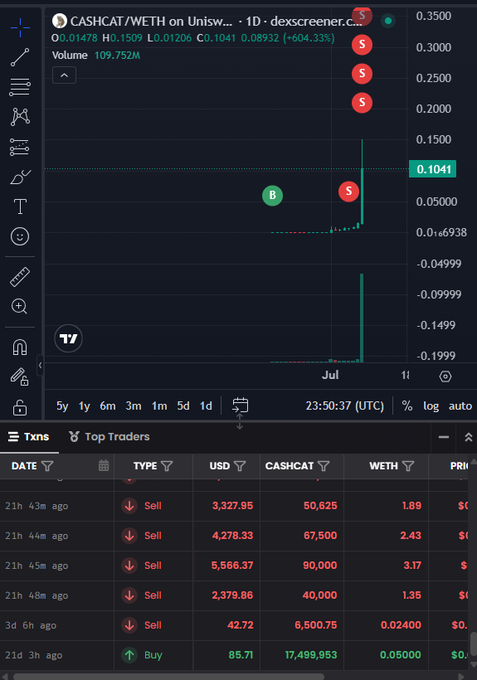Open the CASHCAT column filter
The height and width of the screenshot is (680, 477).
(323, 466)
